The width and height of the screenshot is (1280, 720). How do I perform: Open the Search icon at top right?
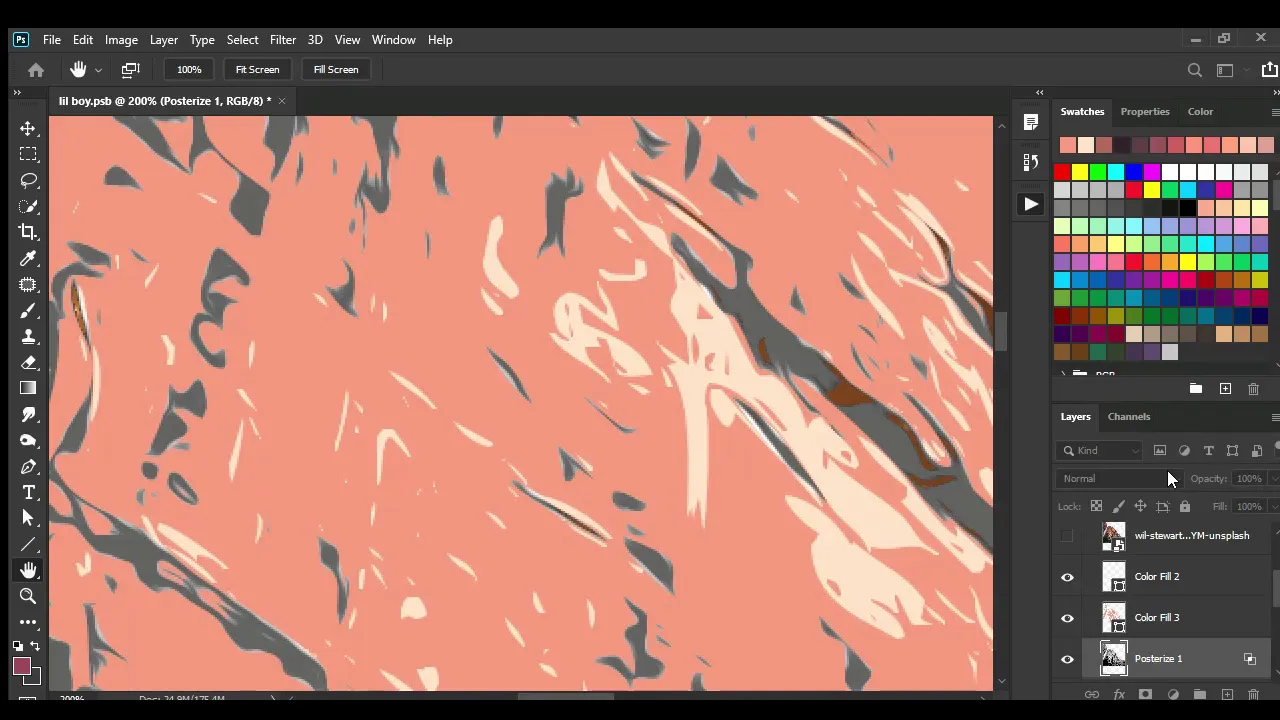point(1194,70)
